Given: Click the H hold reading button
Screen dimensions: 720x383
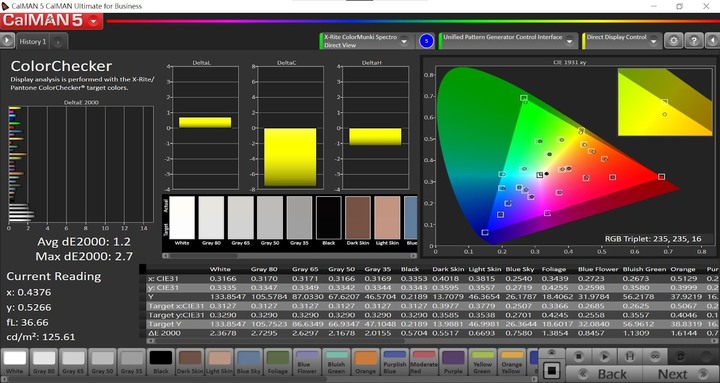Looking at the screenshot, I should [630, 356].
